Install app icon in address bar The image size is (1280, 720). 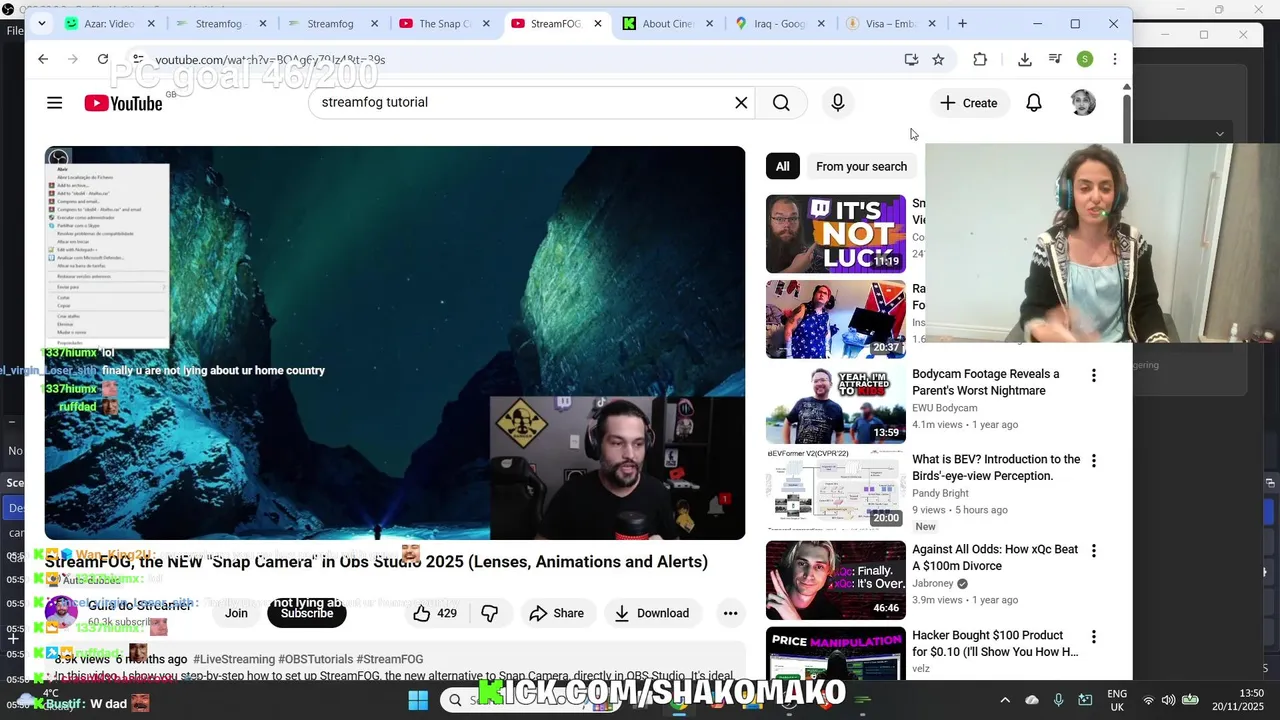[x=911, y=60]
